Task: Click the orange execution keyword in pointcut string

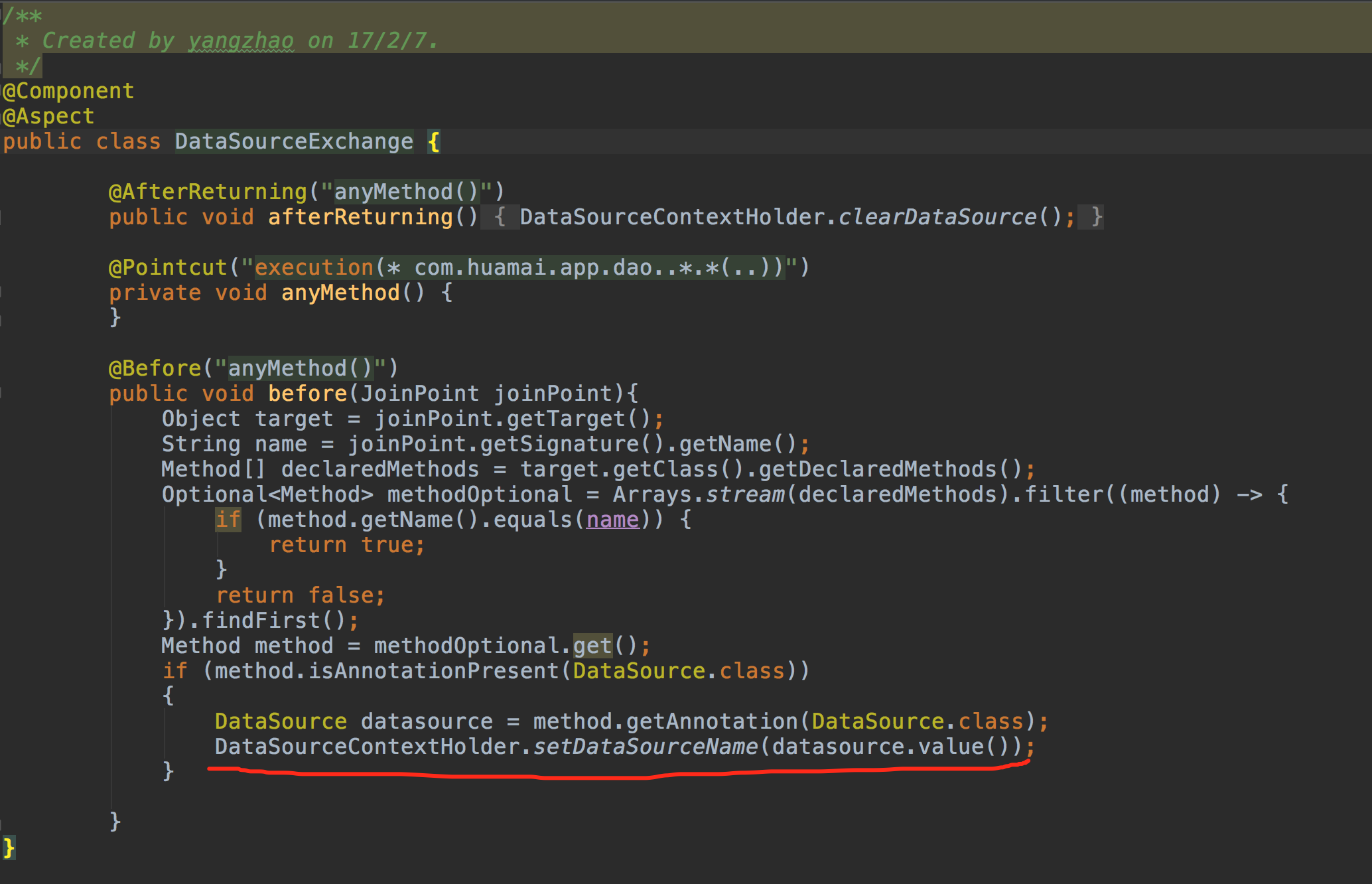Action: click(314, 267)
